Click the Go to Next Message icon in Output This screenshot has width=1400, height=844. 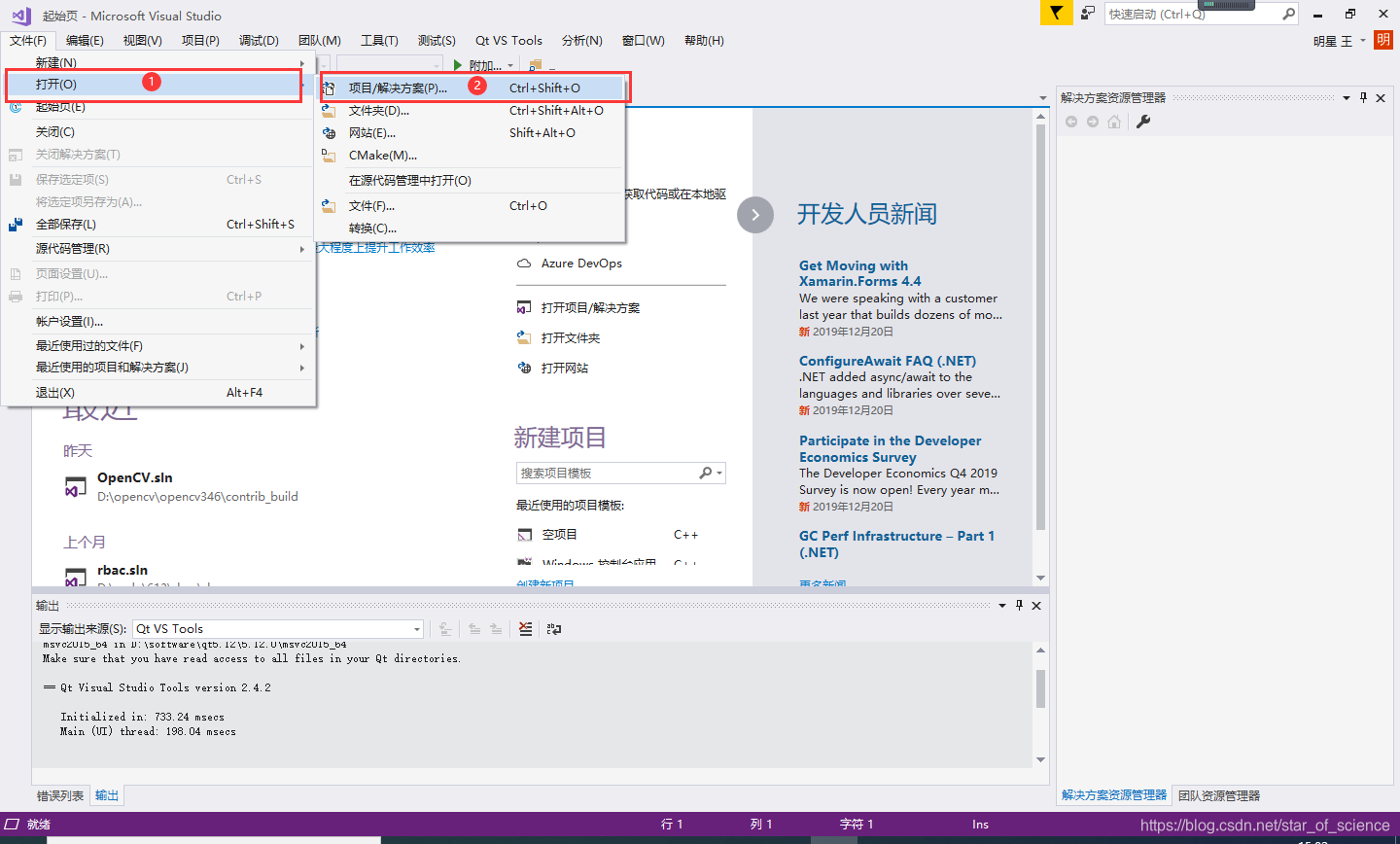[496, 629]
